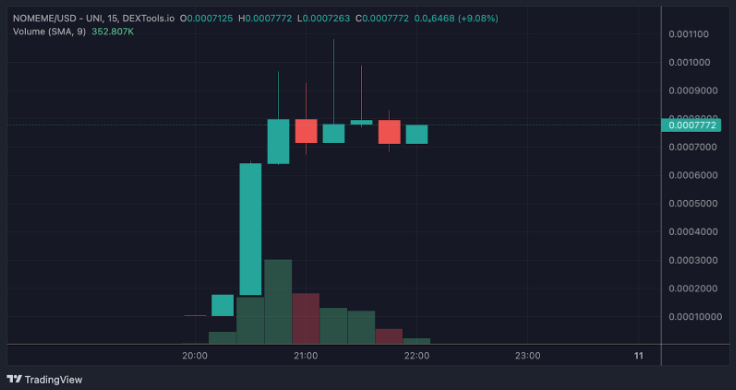Click the large red volume bar
This screenshot has height=390, width=736.
(306, 319)
